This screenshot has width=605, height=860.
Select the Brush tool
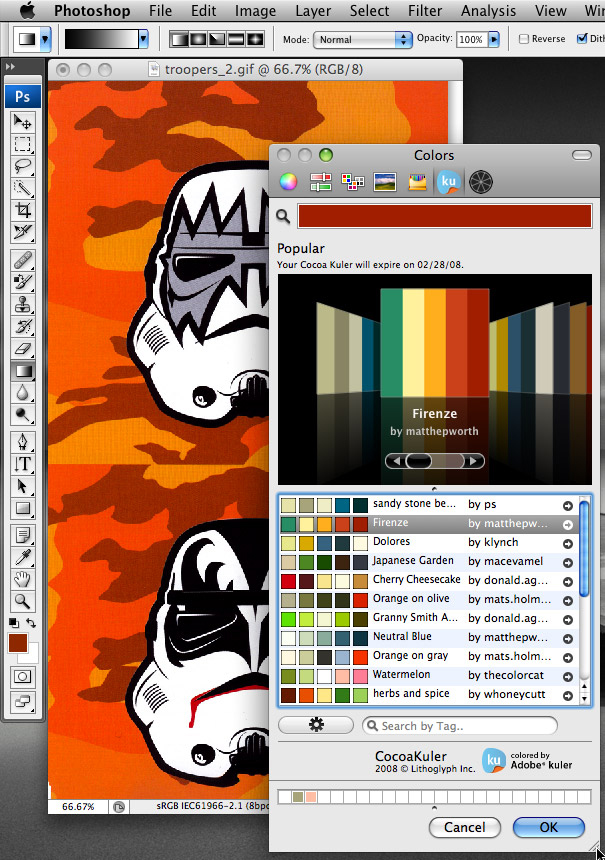pyautogui.click(x=22, y=282)
